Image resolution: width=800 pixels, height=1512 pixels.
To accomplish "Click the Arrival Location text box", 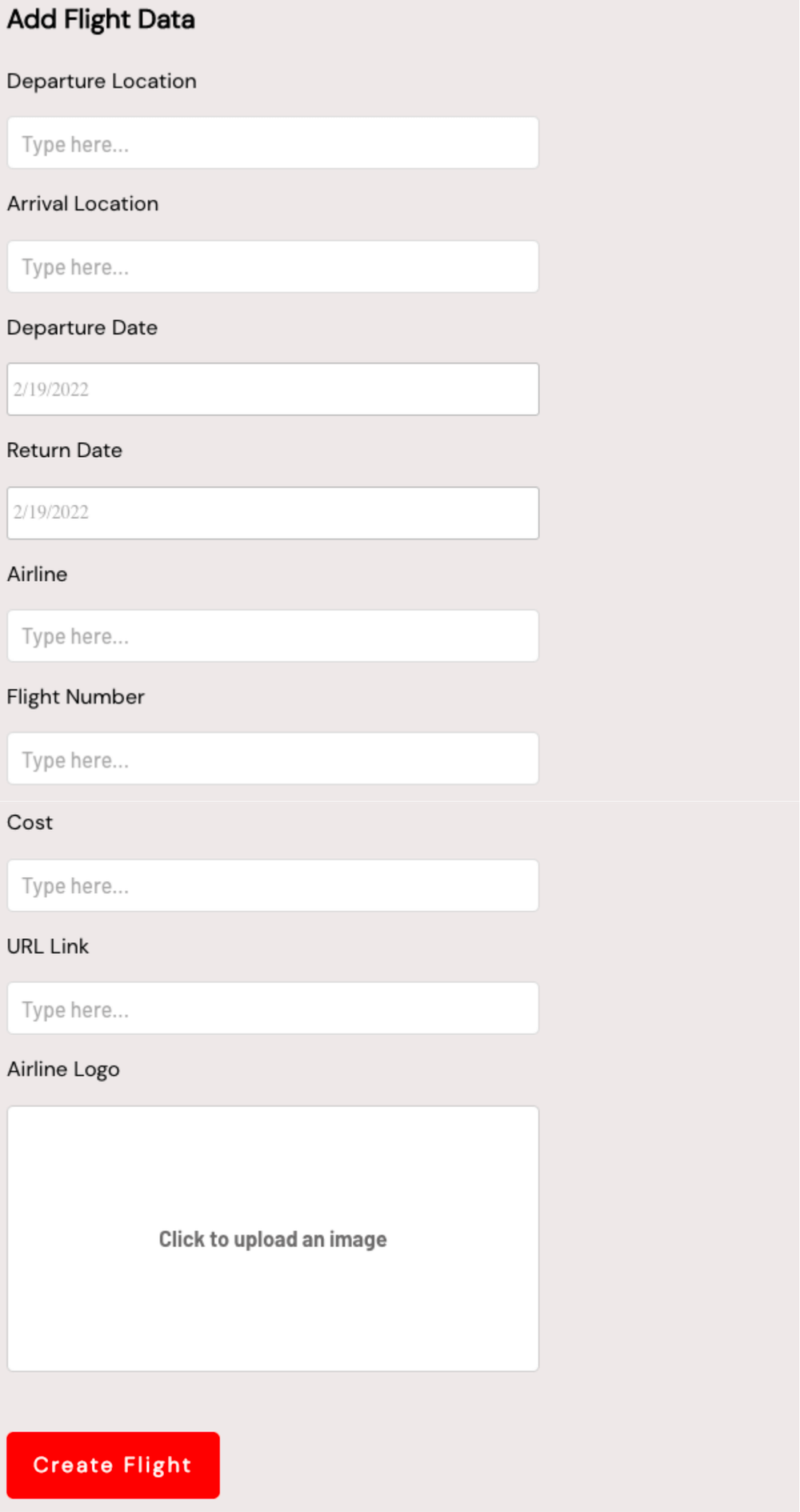I will 273,267.
